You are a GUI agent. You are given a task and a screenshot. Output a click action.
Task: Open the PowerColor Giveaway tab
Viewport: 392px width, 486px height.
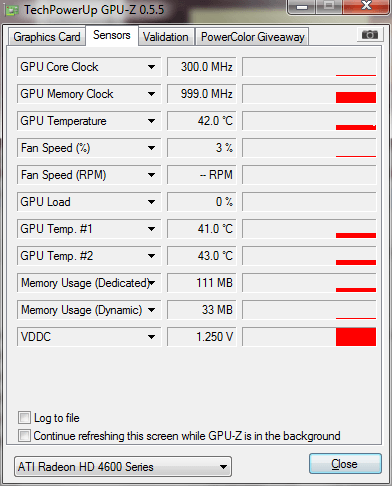(x=253, y=37)
